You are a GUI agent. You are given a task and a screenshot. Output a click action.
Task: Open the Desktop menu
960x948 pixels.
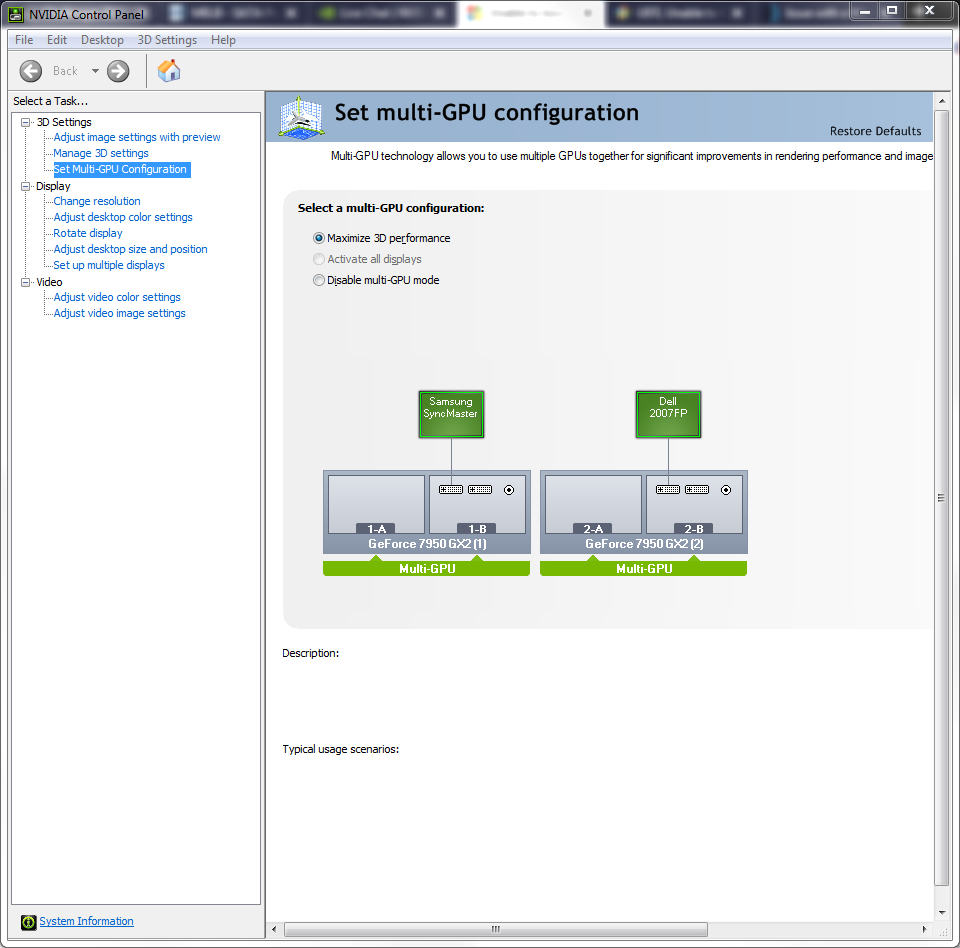[x=102, y=40]
